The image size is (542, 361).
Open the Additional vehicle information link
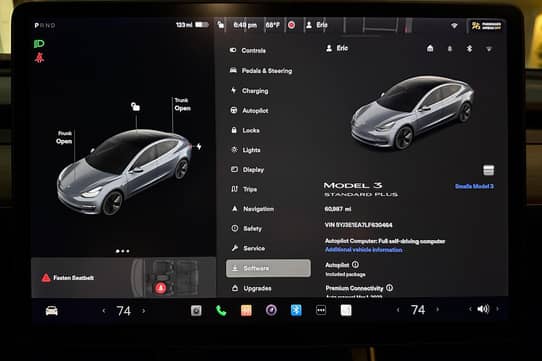tap(364, 250)
